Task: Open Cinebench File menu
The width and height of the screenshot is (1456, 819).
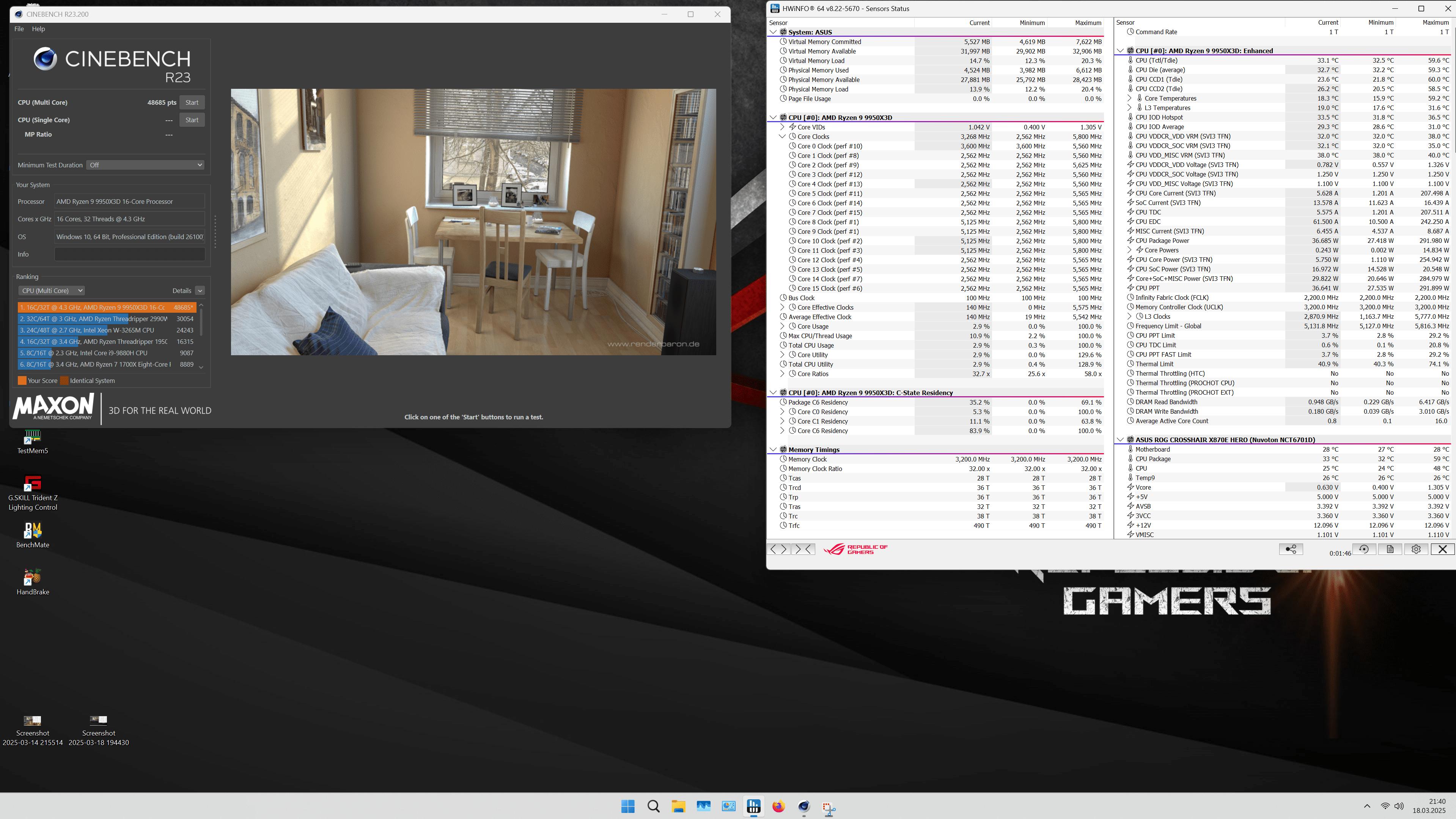Action: (x=19, y=29)
